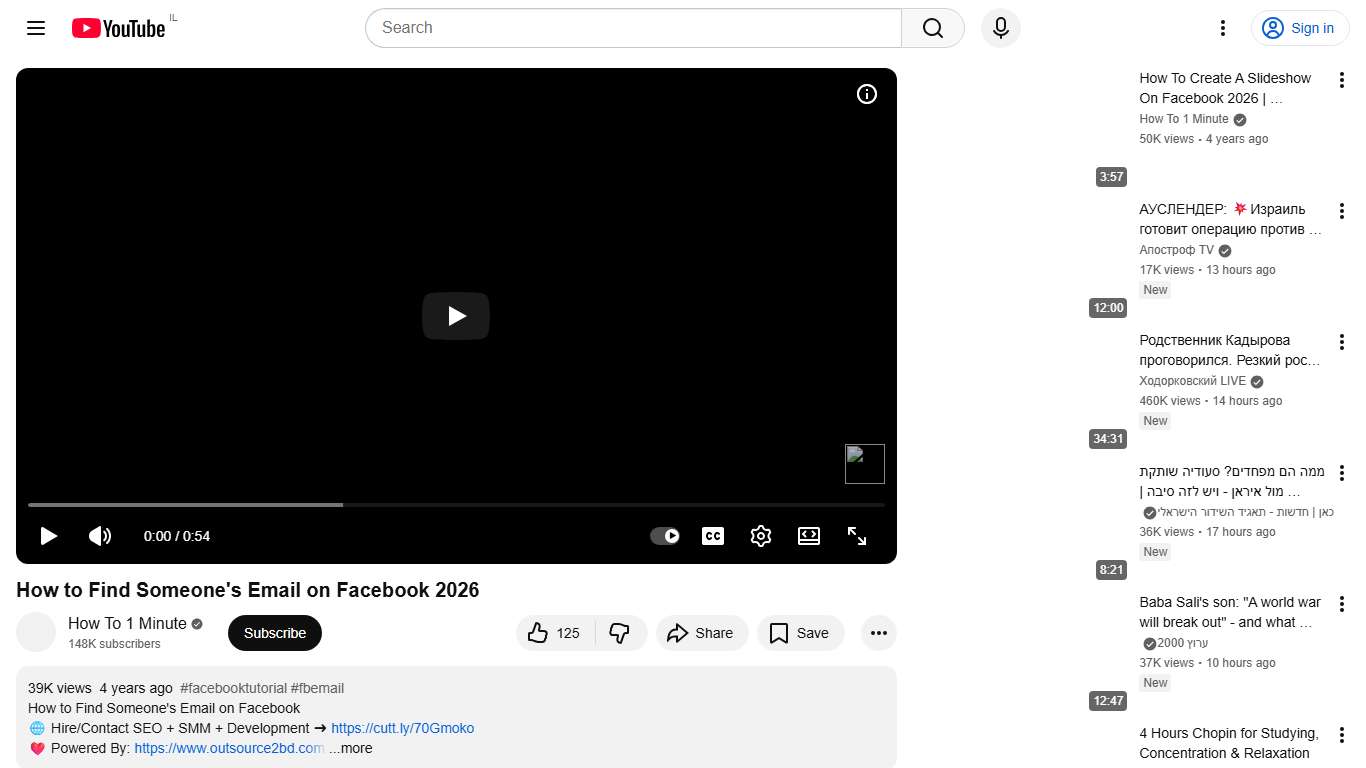Image resolution: width=1366 pixels, height=768 pixels.
Task: Go home via the YouTube logo
Action: pos(117,28)
